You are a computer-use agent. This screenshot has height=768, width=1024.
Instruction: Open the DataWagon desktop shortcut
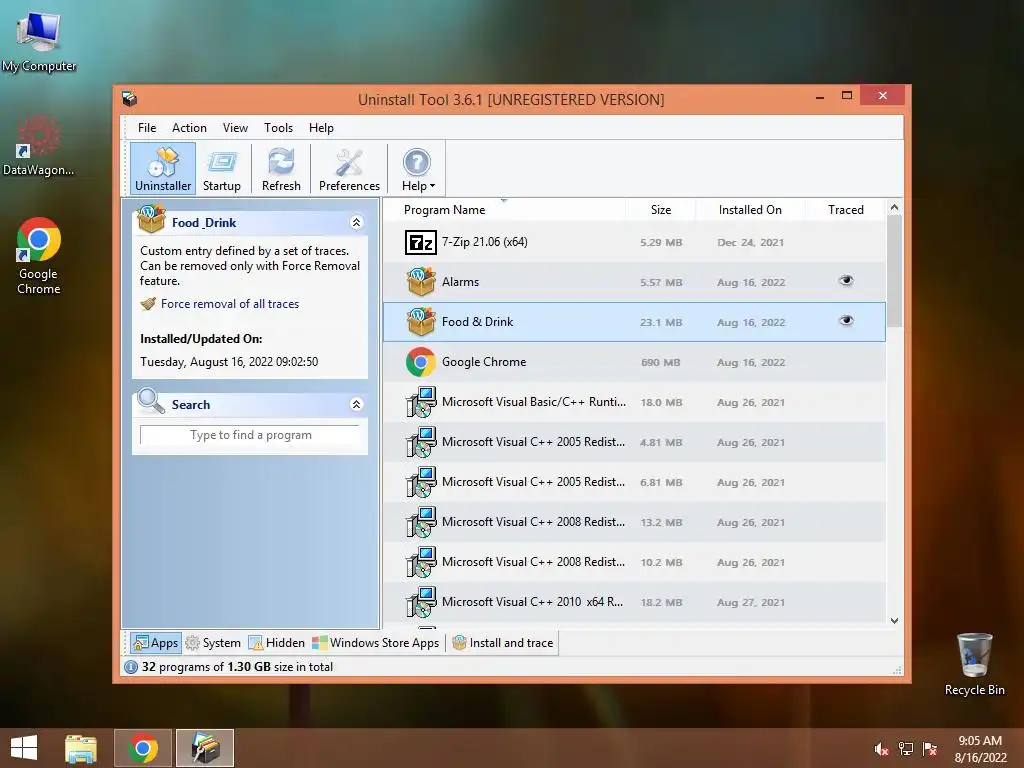tap(39, 146)
